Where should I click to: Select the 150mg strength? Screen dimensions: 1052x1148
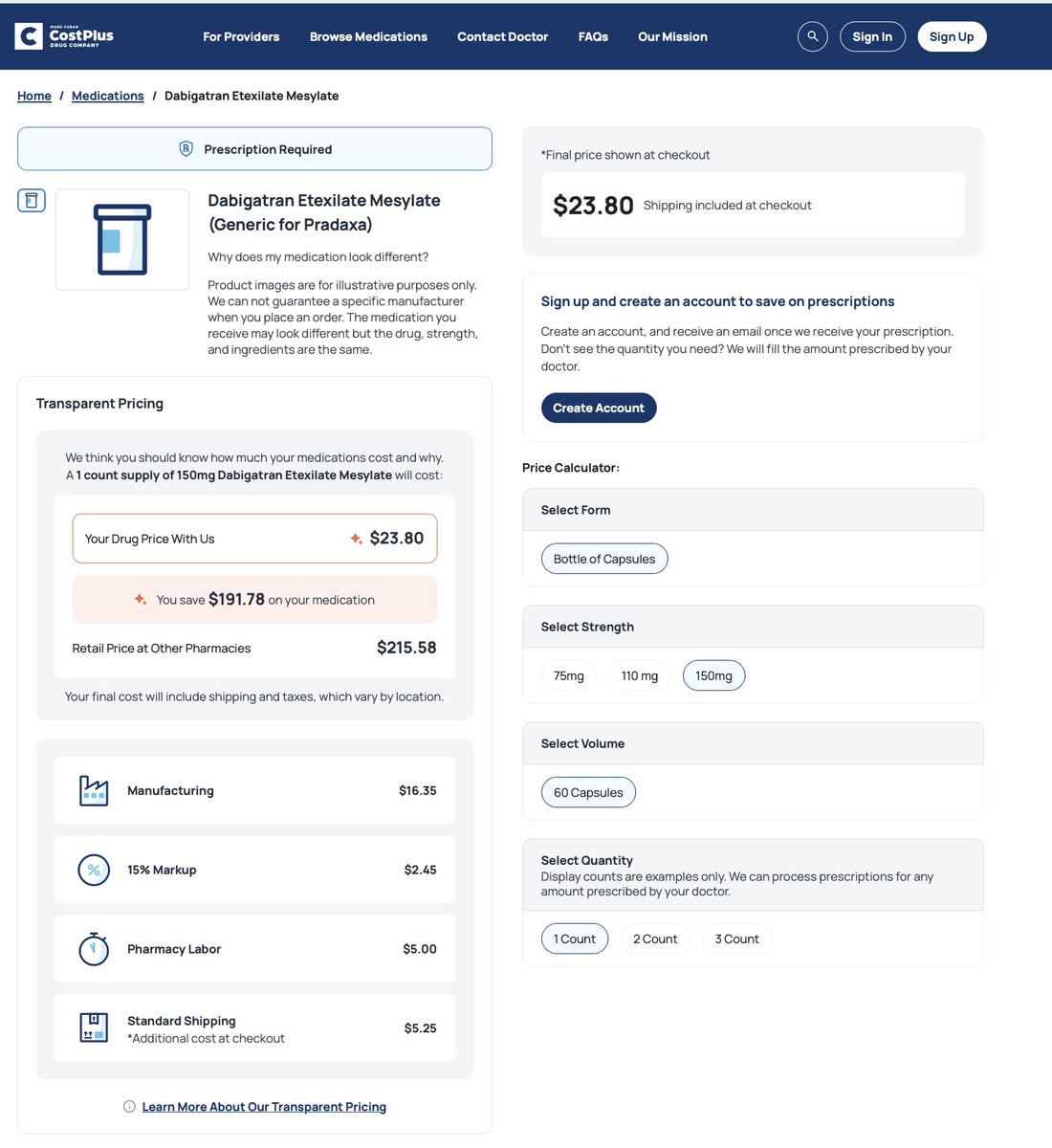(x=713, y=675)
